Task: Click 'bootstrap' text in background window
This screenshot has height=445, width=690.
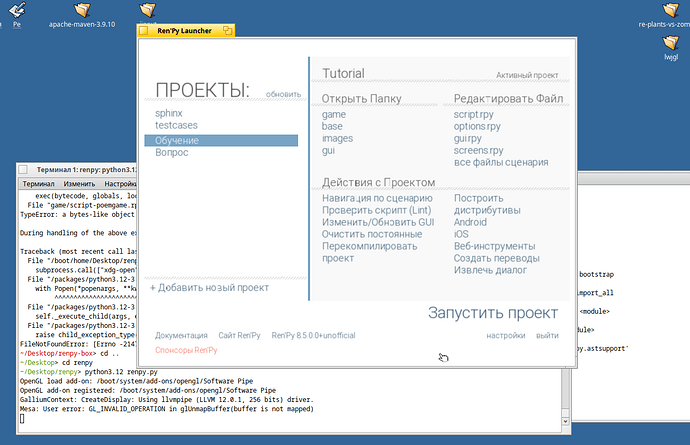Action: (x=596, y=274)
